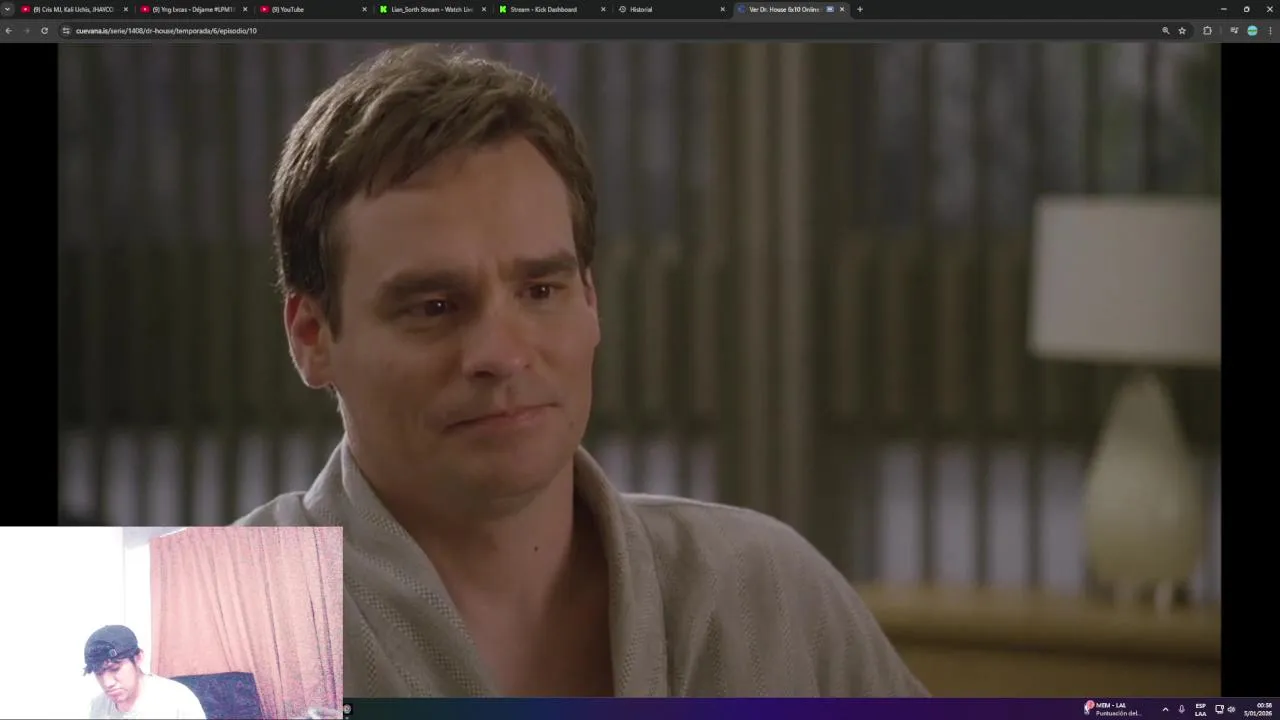Open the clock and date 5/01/2026
Image resolution: width=1280 pixels, height=720 pixels.
coord(1259,709)
